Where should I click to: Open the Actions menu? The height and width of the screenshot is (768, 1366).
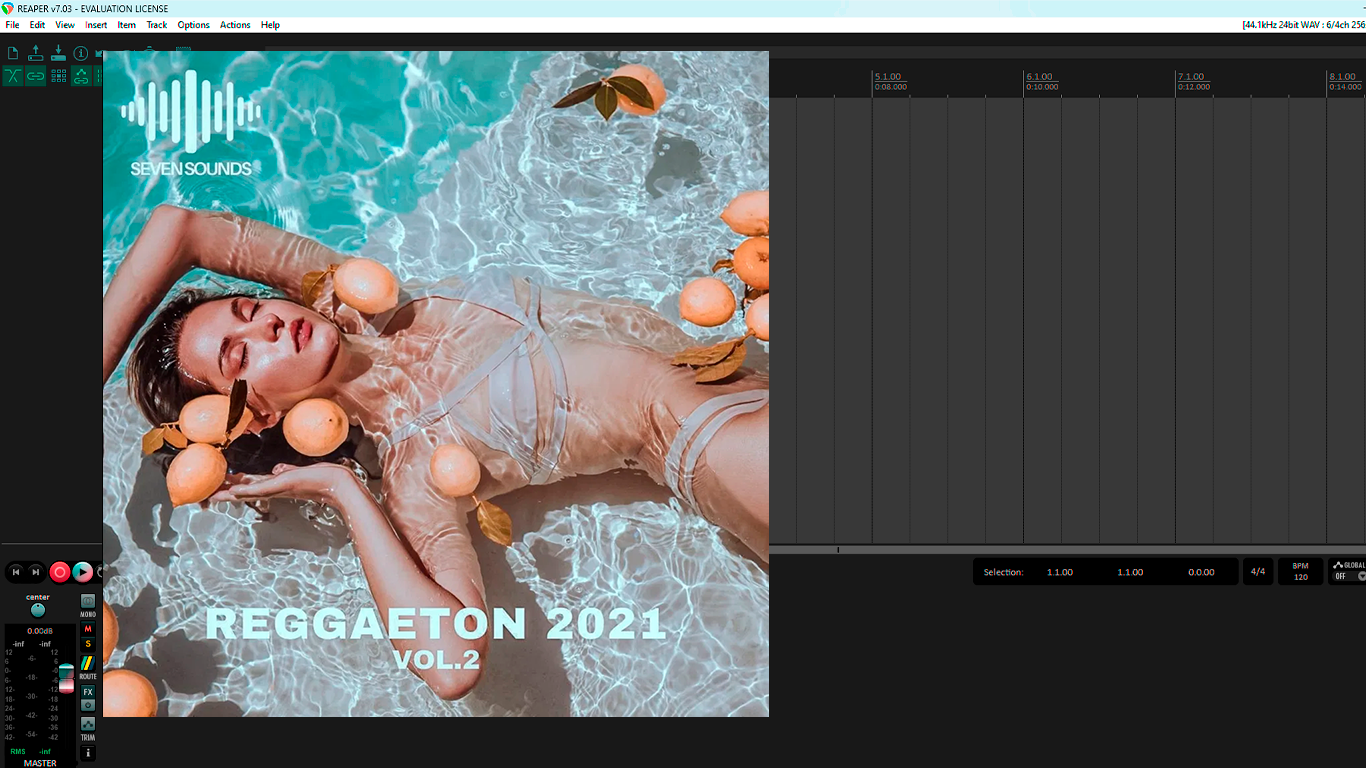click(235, 25)
